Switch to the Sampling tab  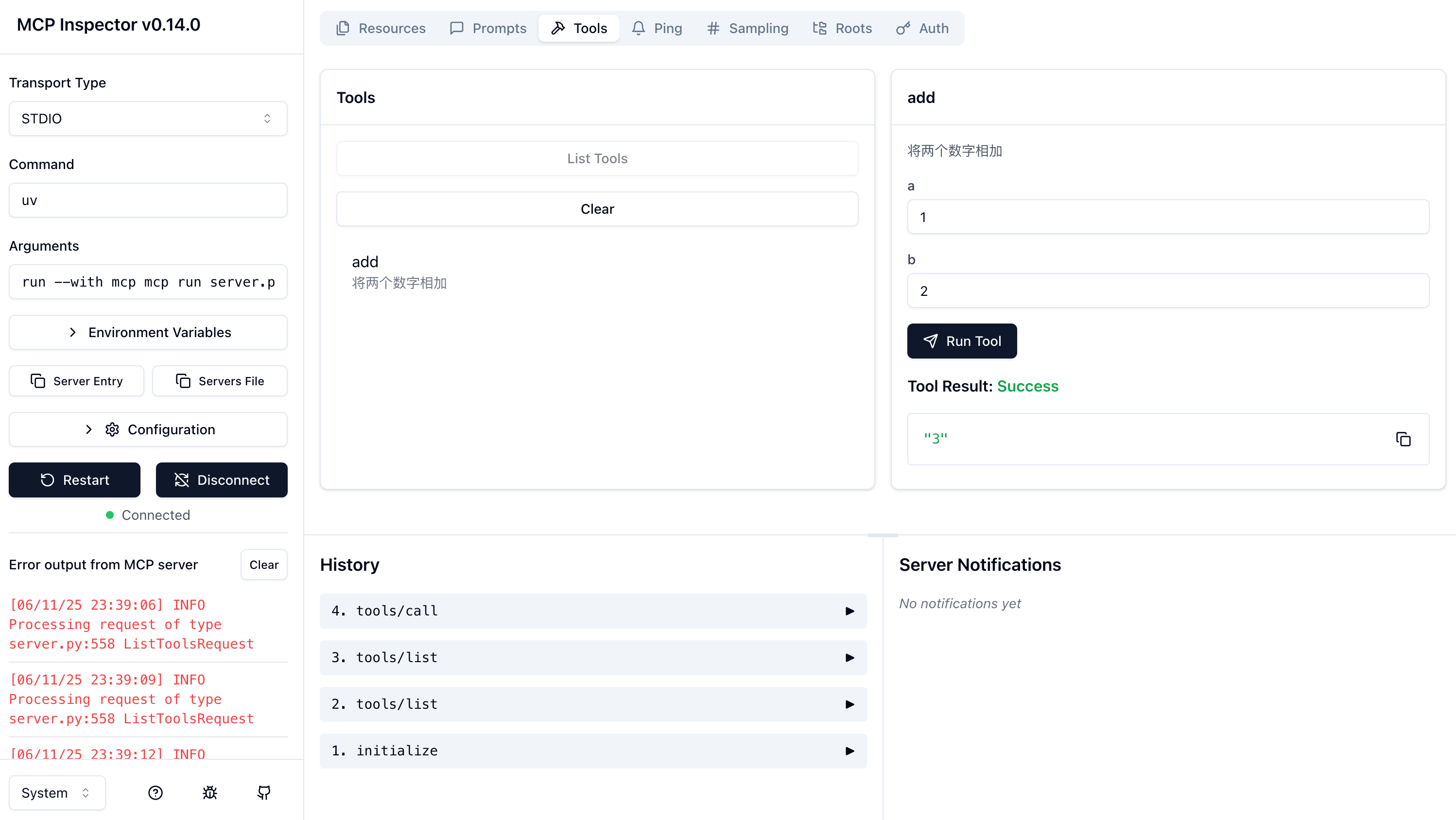coord(747,28)
